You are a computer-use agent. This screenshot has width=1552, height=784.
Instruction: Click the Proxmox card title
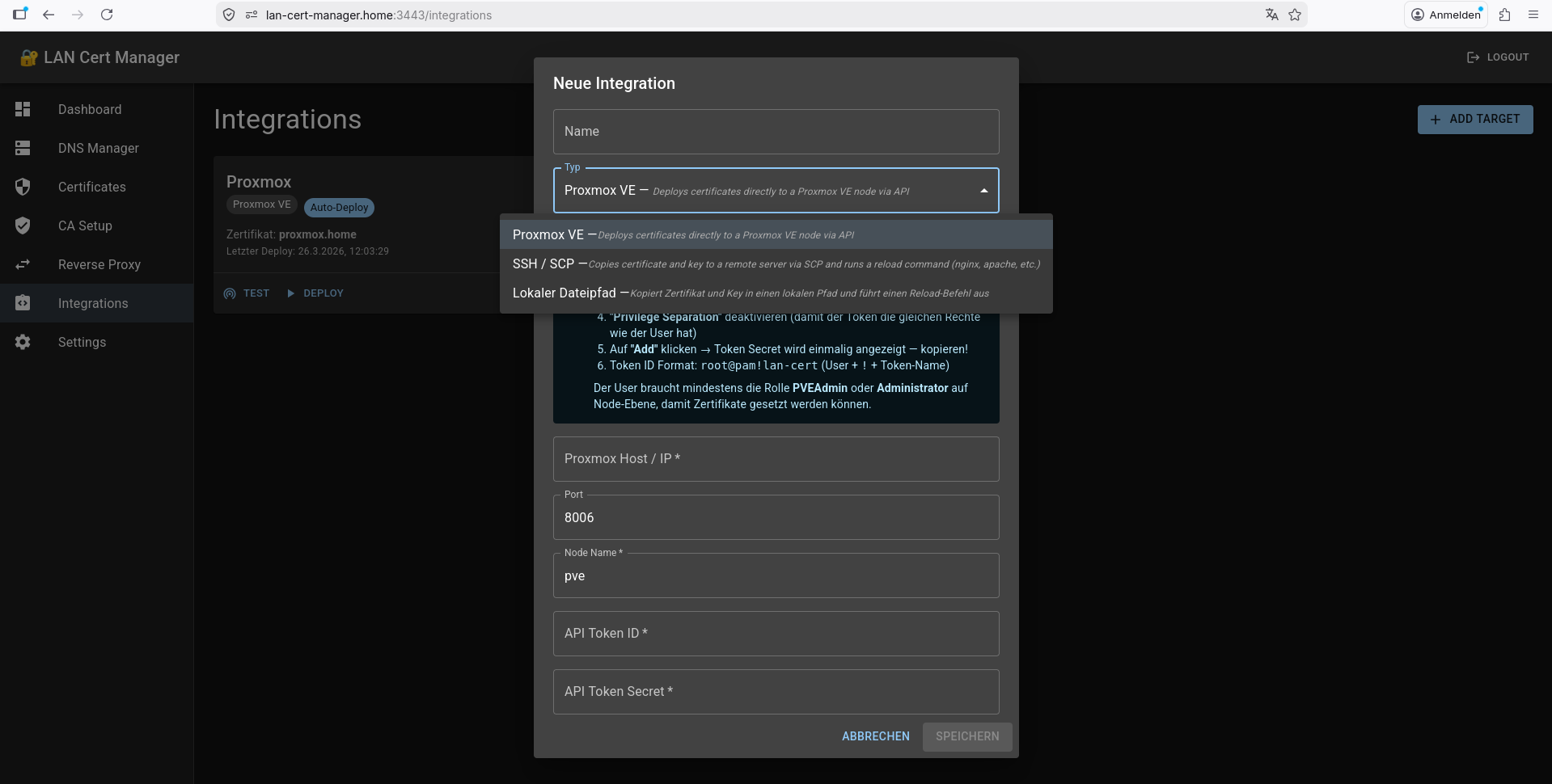pos(259,182)
